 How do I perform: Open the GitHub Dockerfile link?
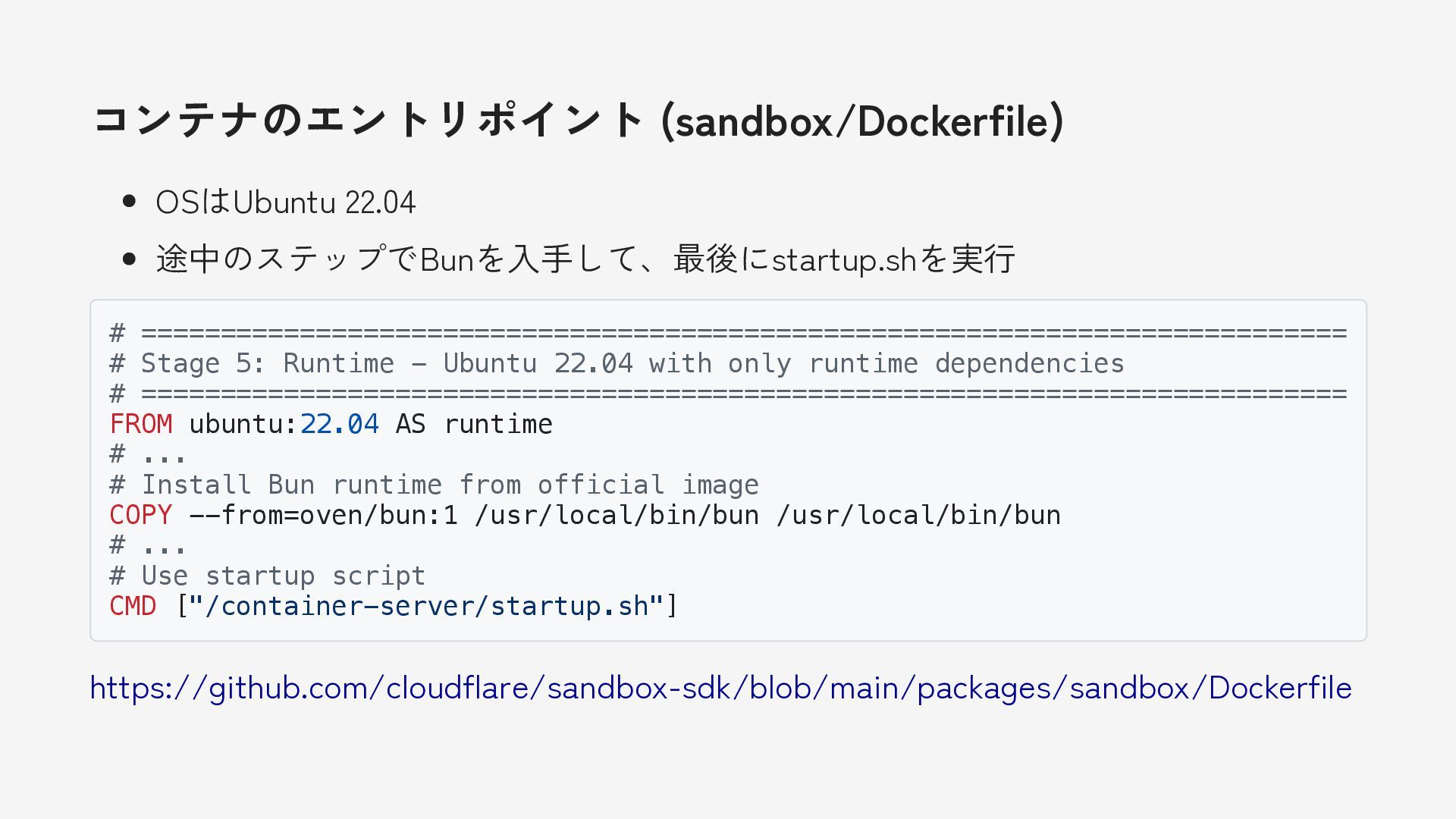(x=720, y=688)
